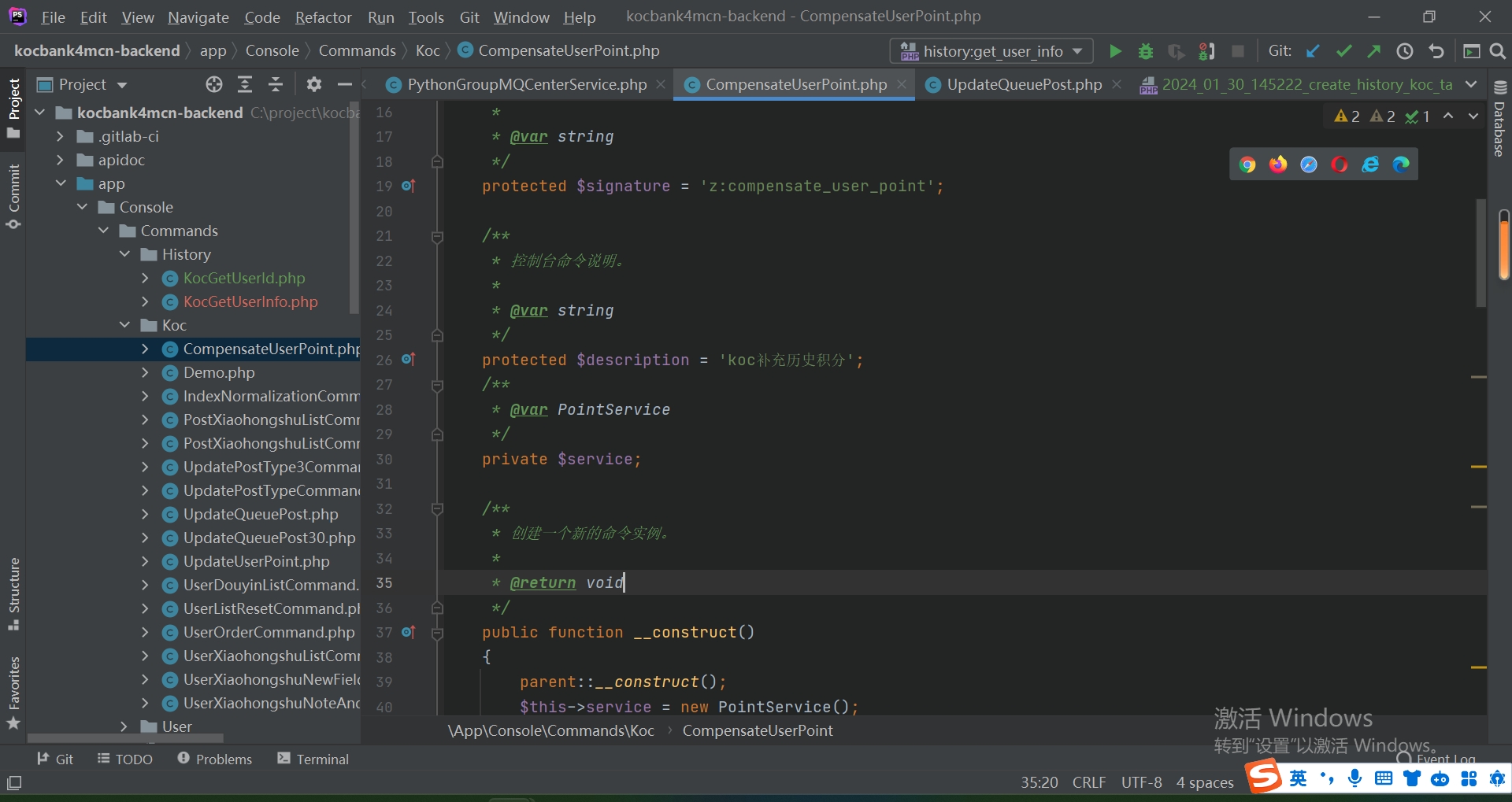This screenshot has height=802, width=1512.
Task: Start debugging with the bug icon
Action: (1146, 51)
